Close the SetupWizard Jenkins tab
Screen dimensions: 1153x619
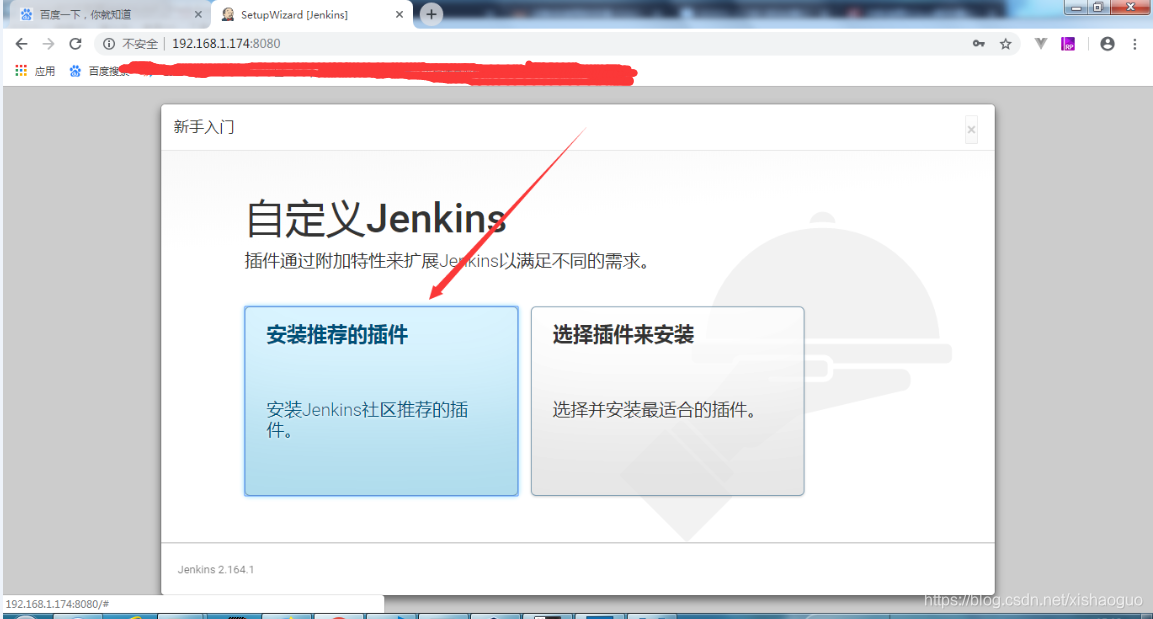point(399,15)
